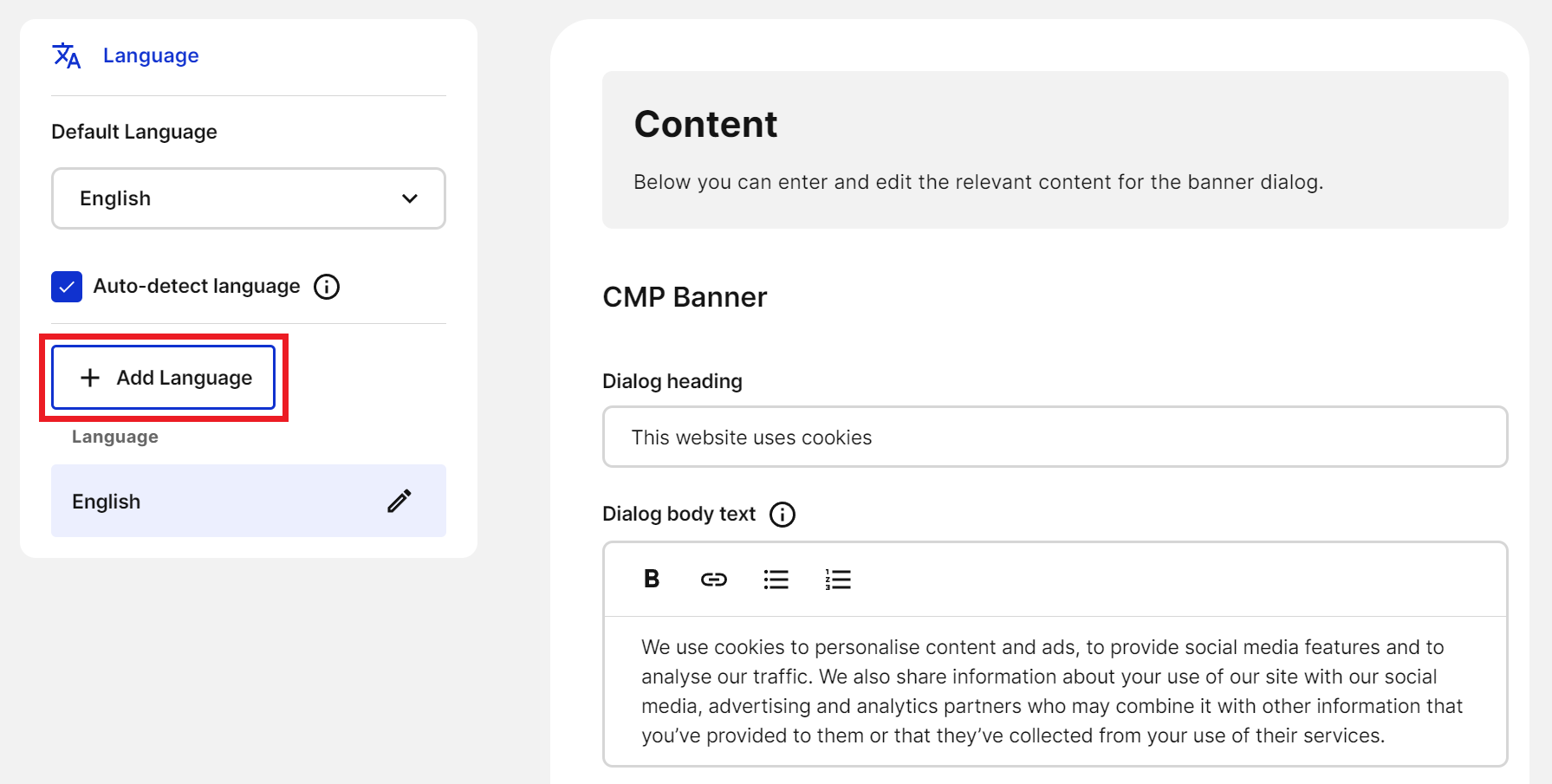This screenshot has height=784, width=1552.
Task: Click the info icon beside Auto-detect language
Action: (x=327, y=287)
